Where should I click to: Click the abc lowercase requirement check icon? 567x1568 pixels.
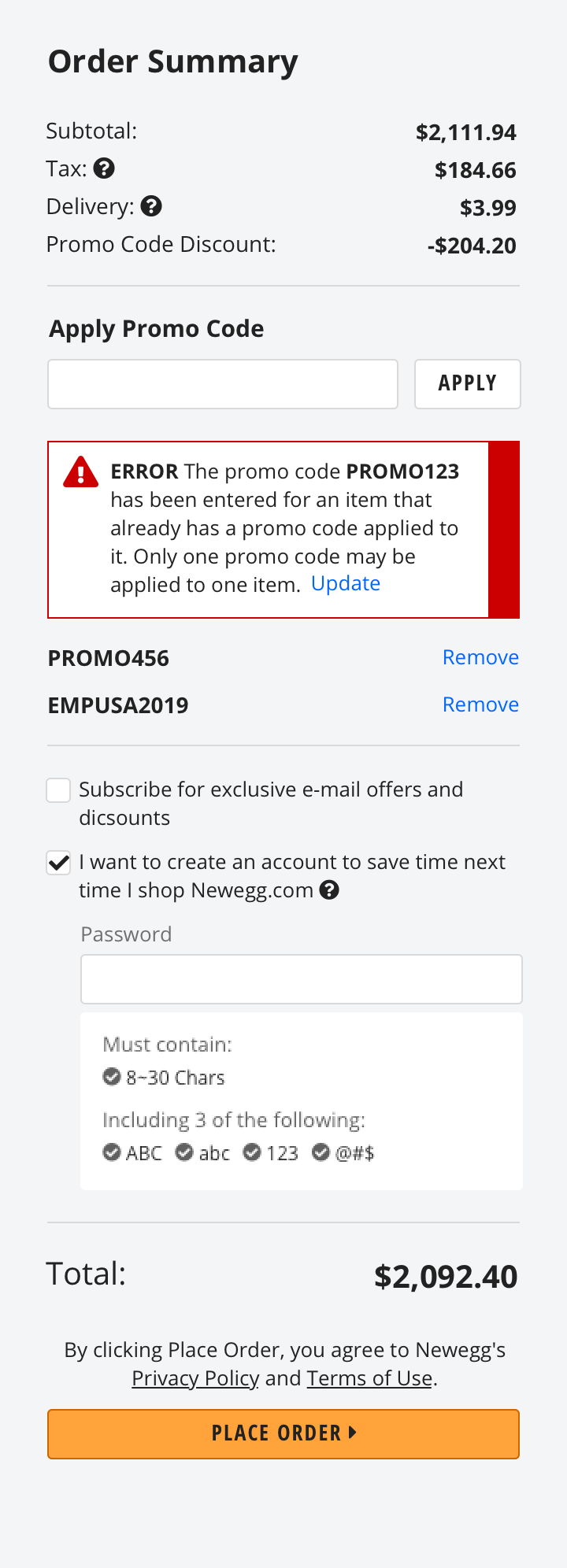(184, 1152)
